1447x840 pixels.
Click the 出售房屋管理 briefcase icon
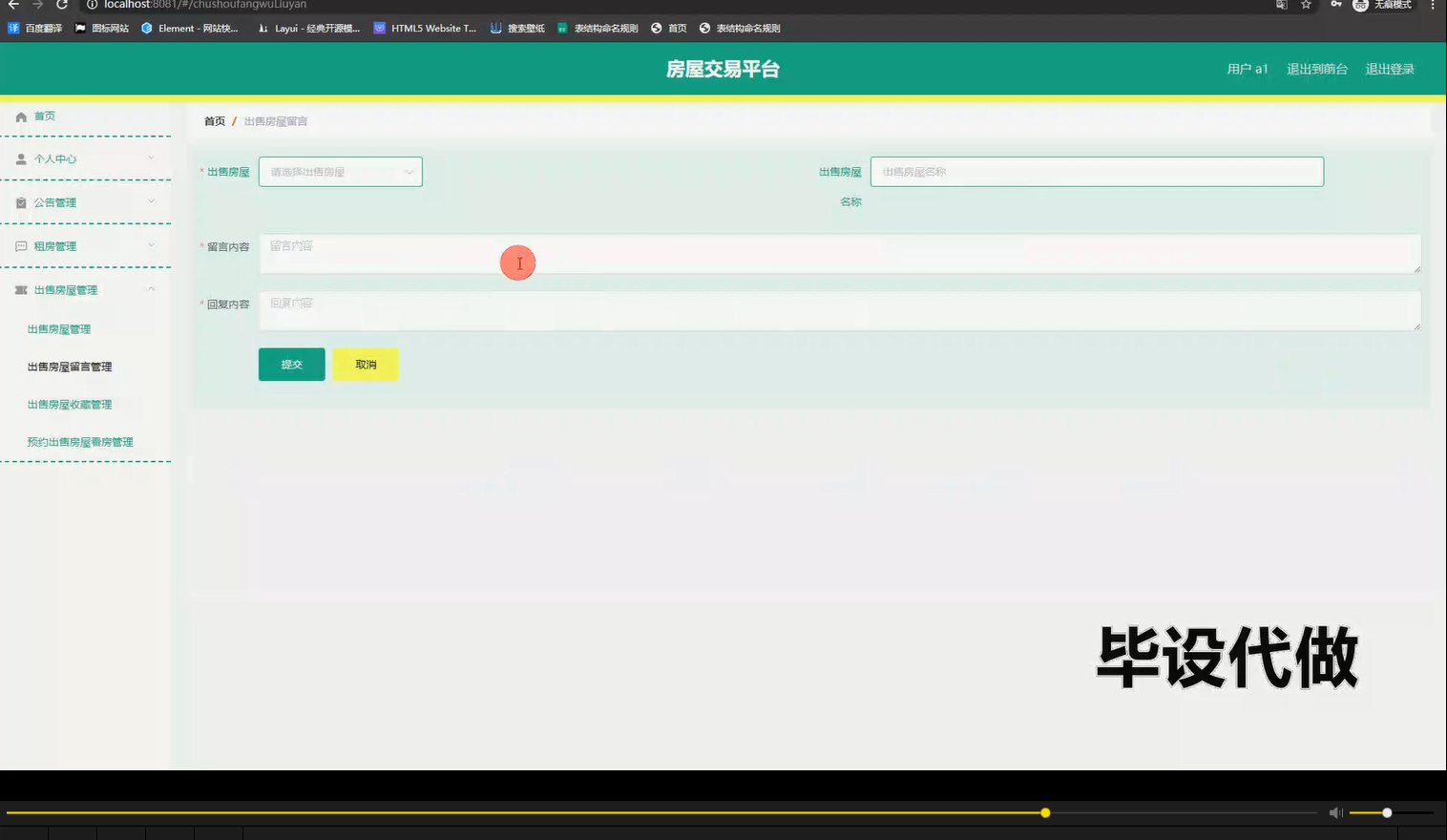20,289
